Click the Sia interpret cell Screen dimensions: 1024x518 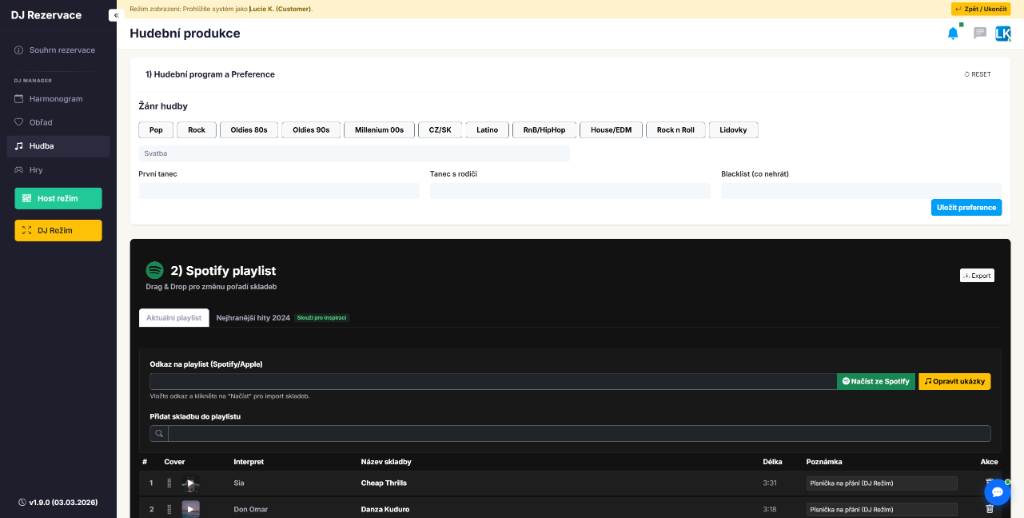click(x=238, y=483)
